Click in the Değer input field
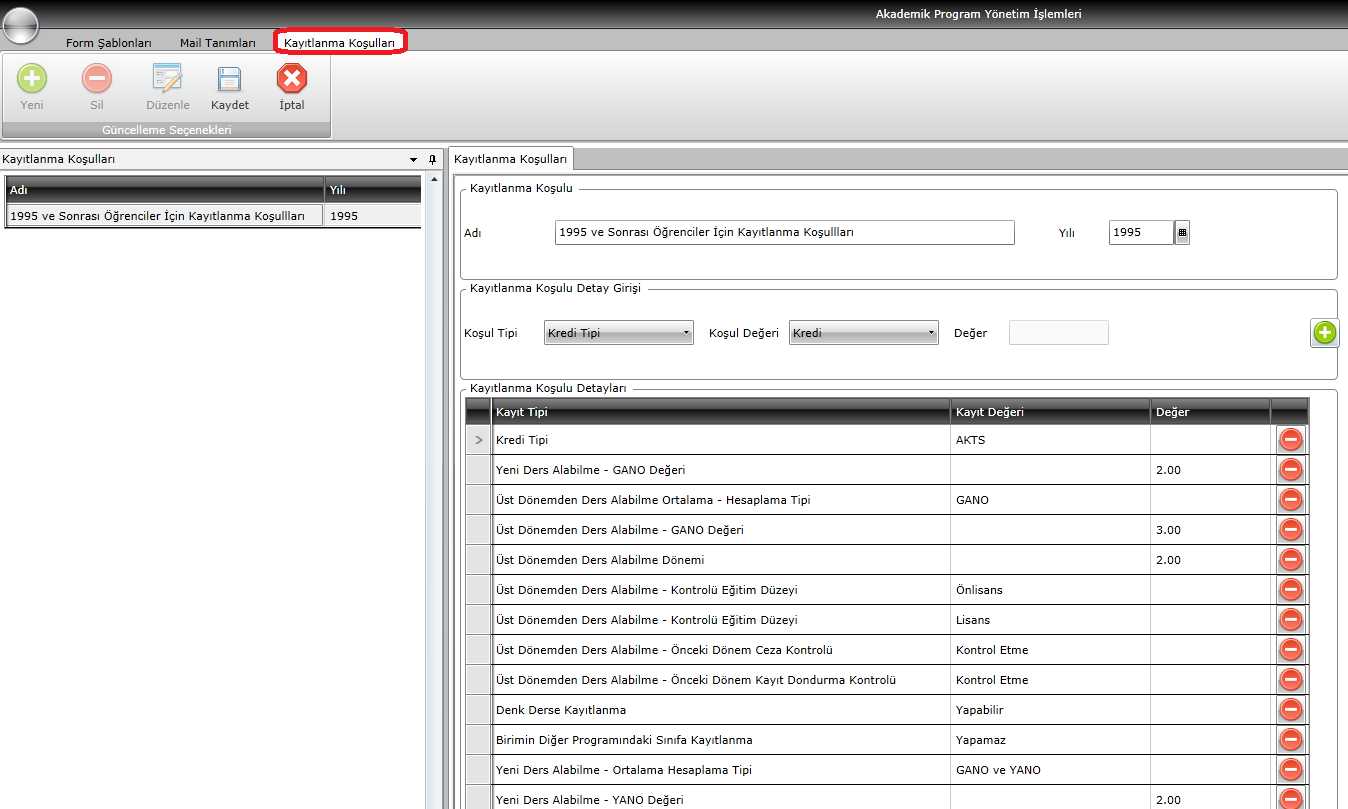The image size is (1348, 809). (x=1059, y=333)
